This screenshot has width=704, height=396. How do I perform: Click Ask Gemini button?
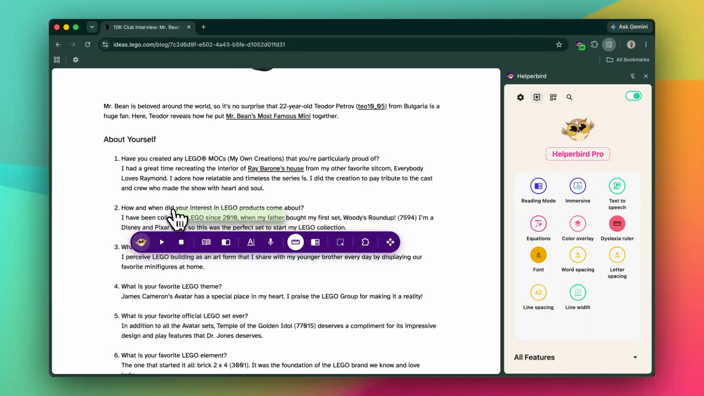[629, 27]
